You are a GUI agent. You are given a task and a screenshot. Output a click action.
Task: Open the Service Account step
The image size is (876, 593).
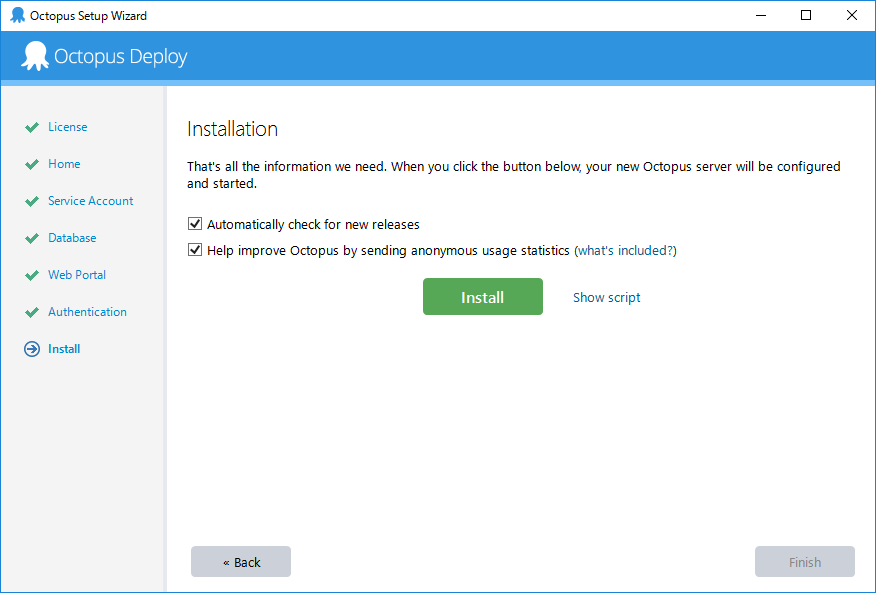click(x=91, y=201)
